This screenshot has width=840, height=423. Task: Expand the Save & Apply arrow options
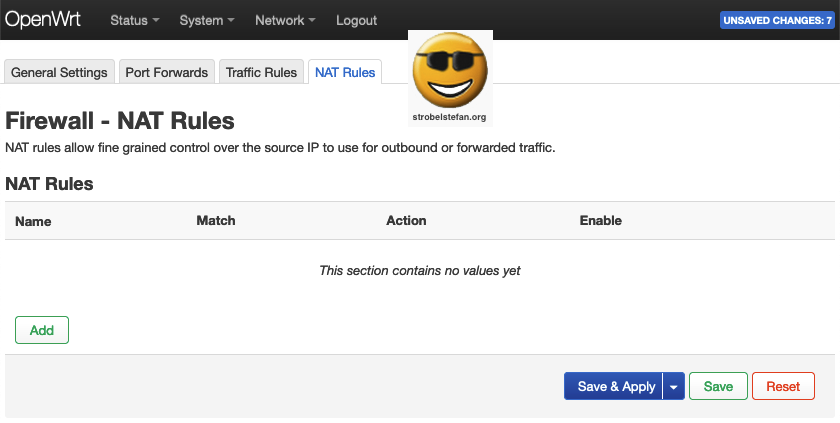coord(674,387)
